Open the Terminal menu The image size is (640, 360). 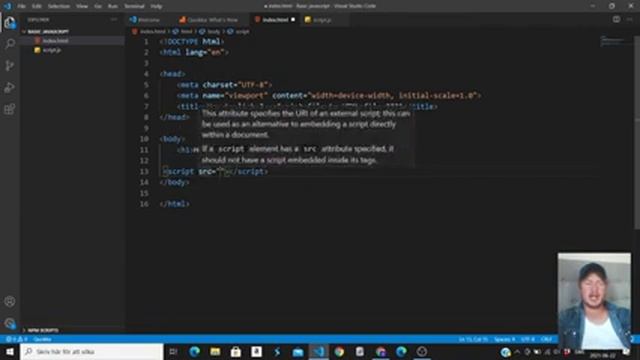click(134, 6)
